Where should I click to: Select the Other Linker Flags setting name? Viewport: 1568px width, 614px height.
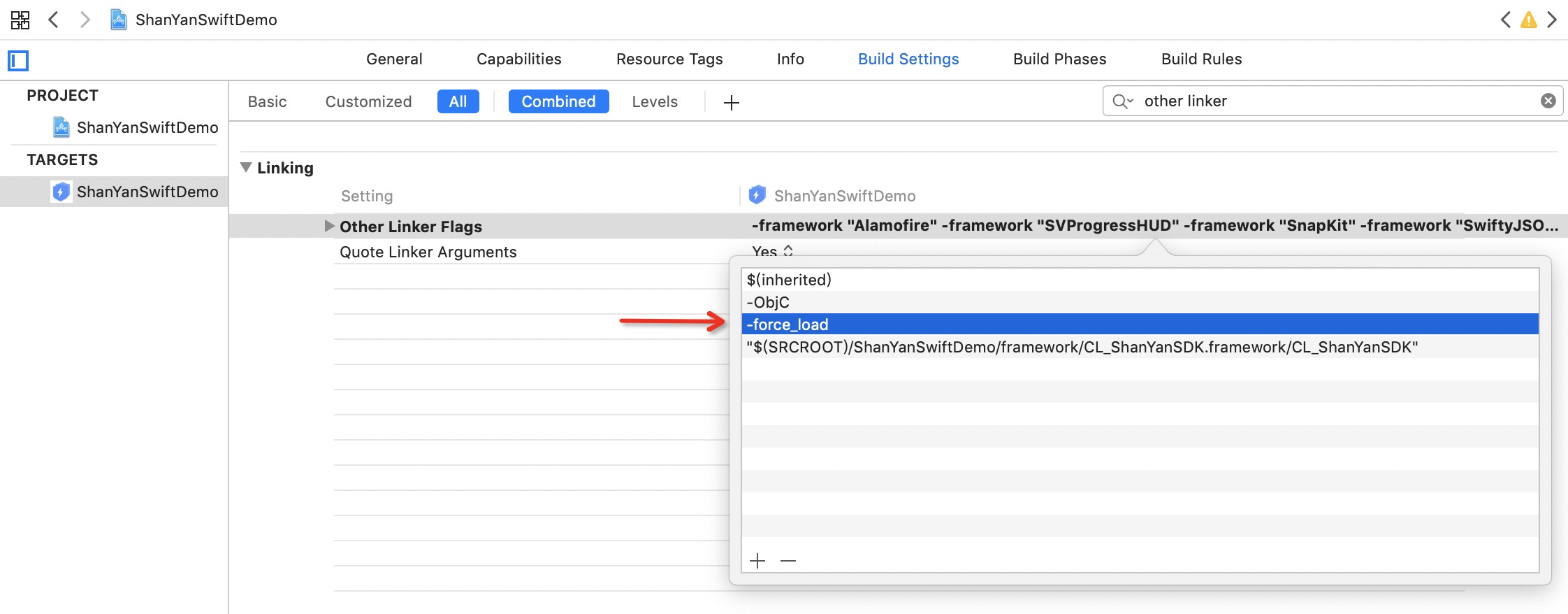coord(411,227)
